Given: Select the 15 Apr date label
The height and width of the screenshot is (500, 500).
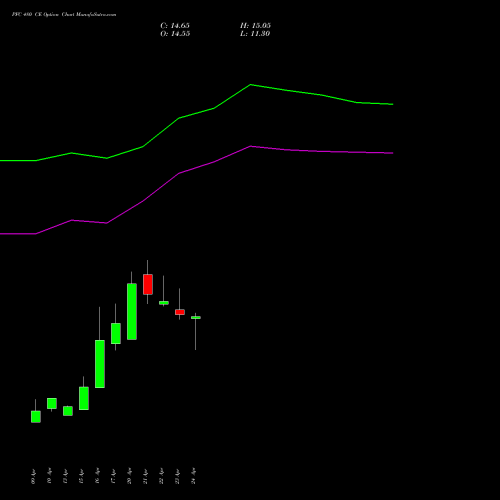Looking at the screenshot, I should (x=81, y=476).
